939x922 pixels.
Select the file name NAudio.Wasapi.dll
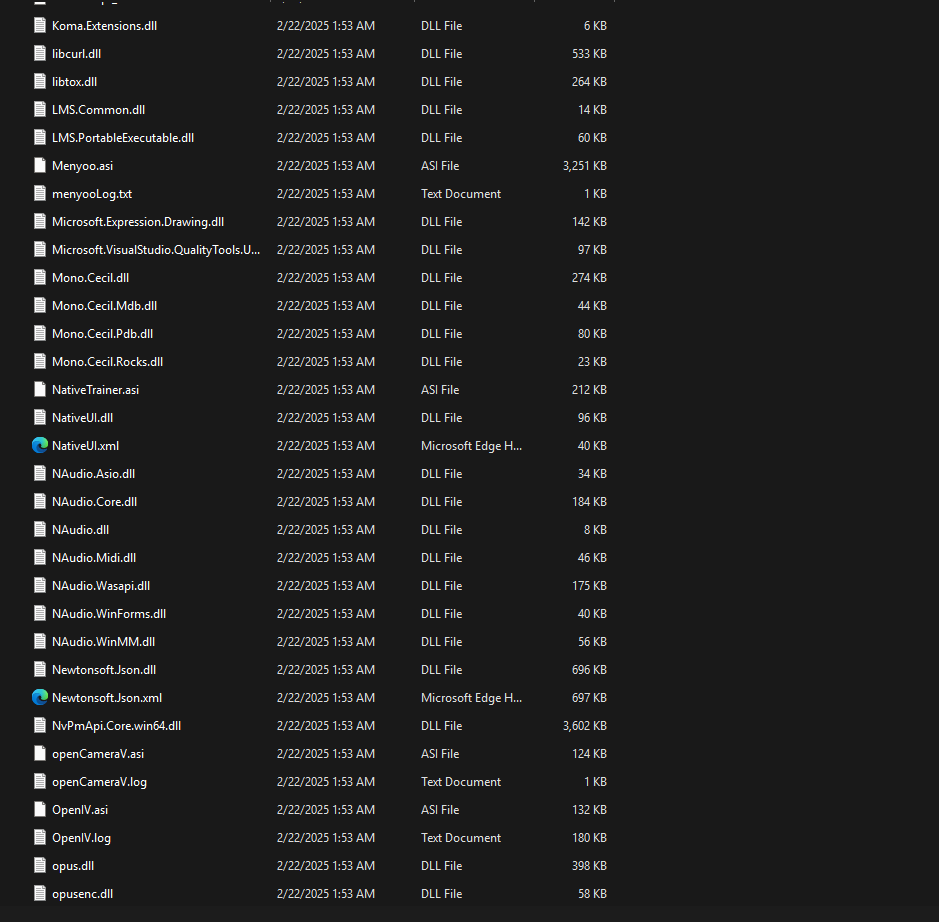[x=101, y=586]
